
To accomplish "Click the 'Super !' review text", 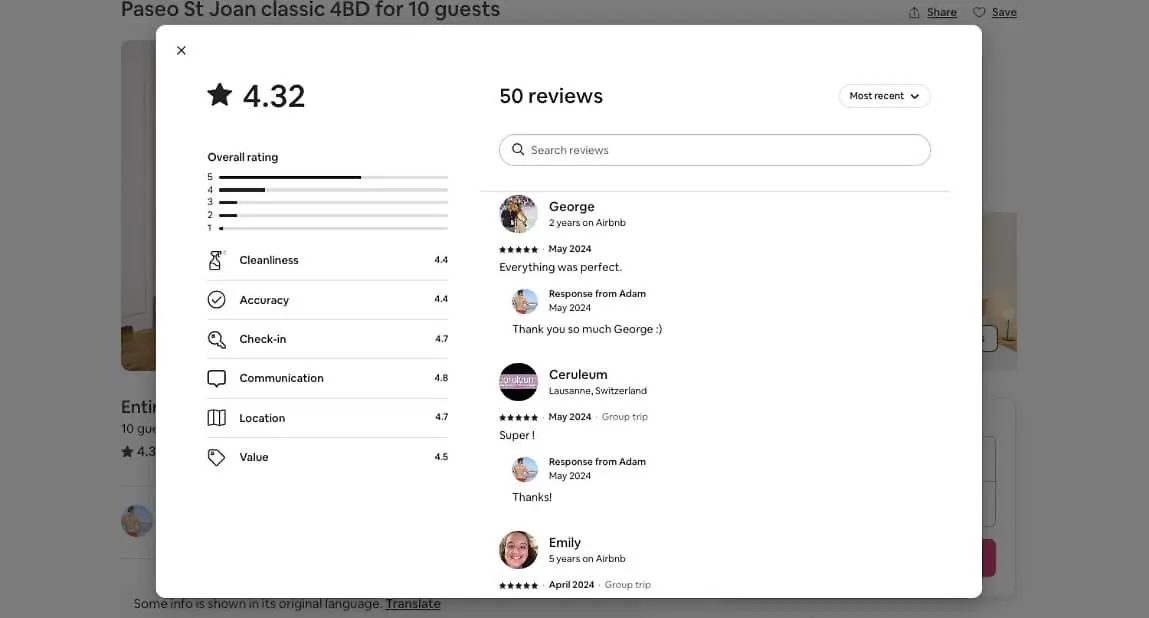I will pos(517,435).
